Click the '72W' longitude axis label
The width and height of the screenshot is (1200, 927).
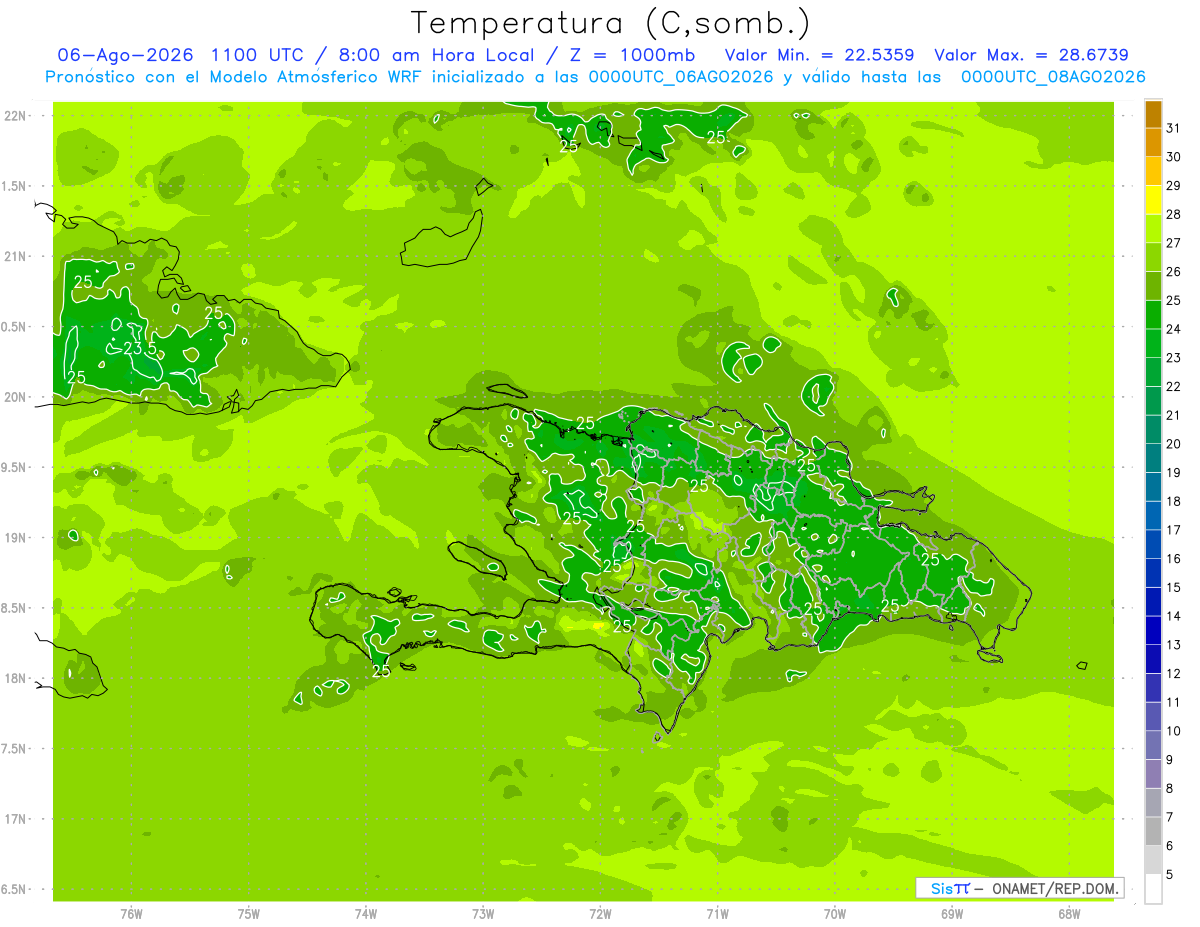(x=600, y=914)
